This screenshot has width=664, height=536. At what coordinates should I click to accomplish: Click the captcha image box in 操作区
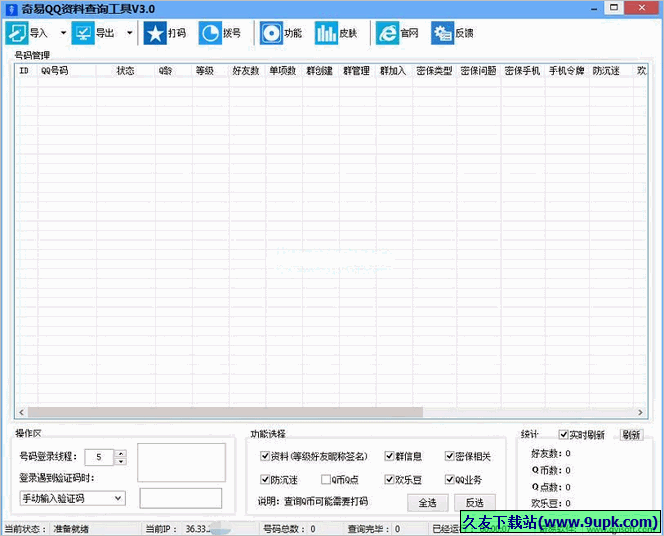181,462
